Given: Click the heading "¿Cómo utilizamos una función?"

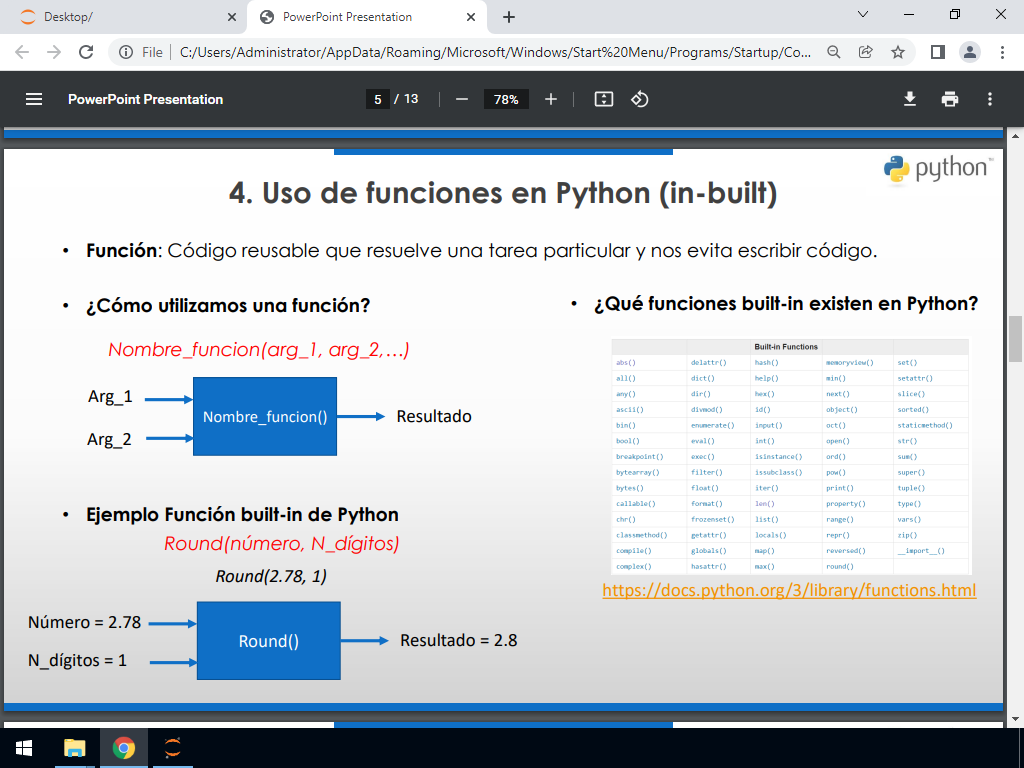Looking at the screenshot, I should tap(228, 306).
